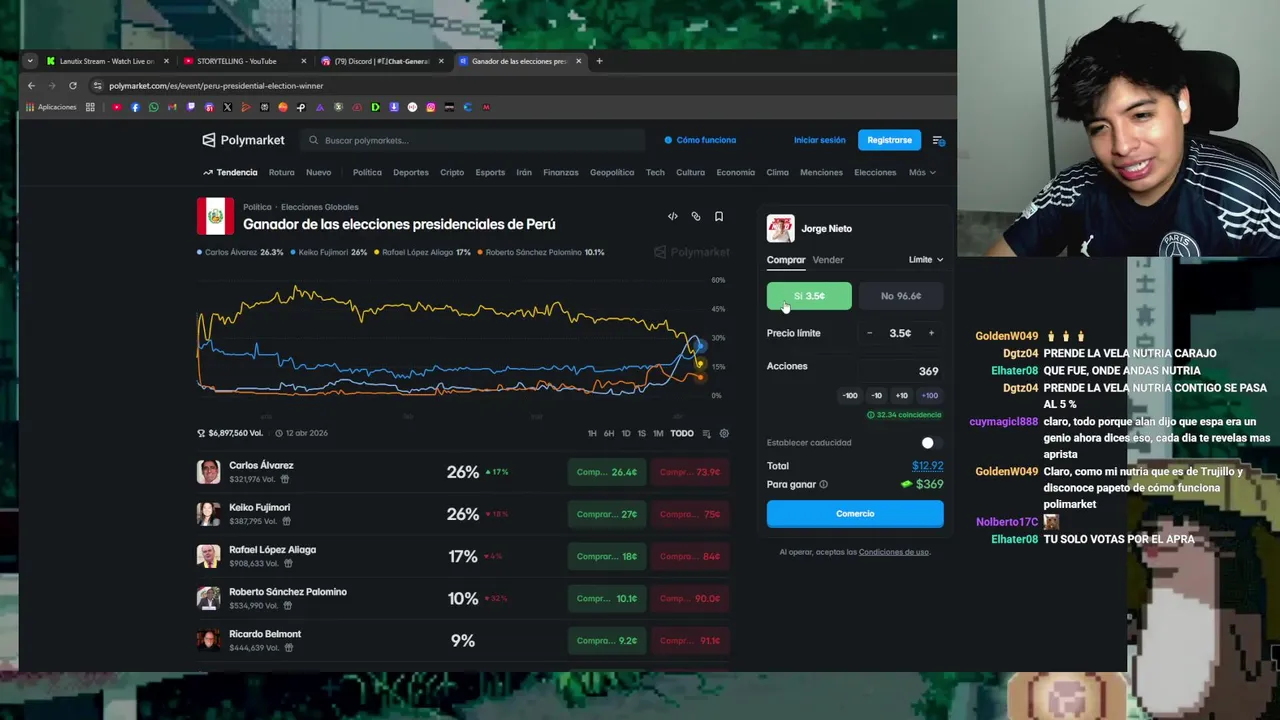The width and height of the screenshot is (1280, 720).
Task: Click the gift icon under Ricardo Belmont
Action: tap(288, 648)
